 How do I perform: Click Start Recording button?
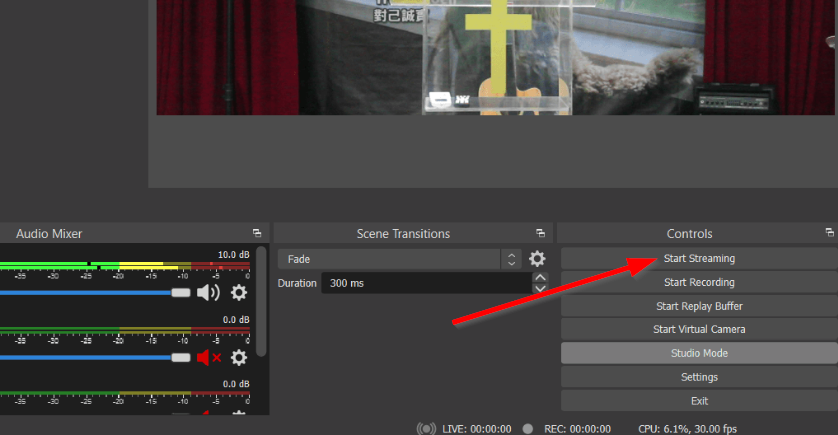698,282
